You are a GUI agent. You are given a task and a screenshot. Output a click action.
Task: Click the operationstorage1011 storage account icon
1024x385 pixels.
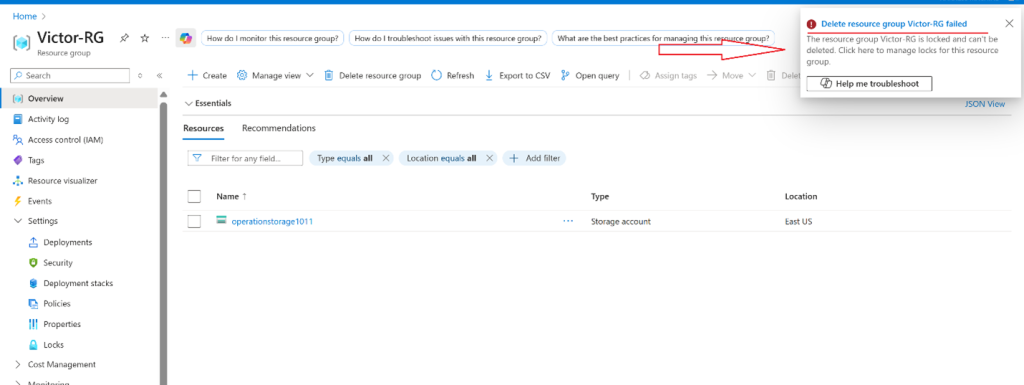click(x=221, y=221)
